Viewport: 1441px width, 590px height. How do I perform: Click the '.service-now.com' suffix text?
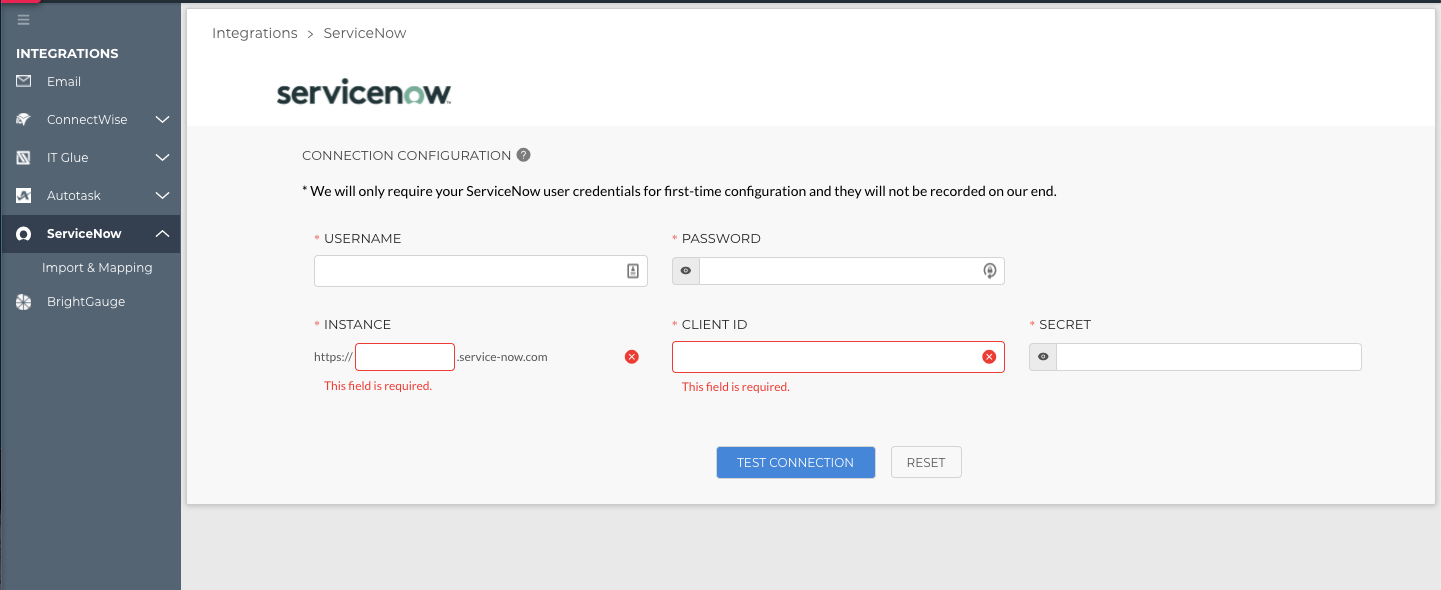(502, 357)
